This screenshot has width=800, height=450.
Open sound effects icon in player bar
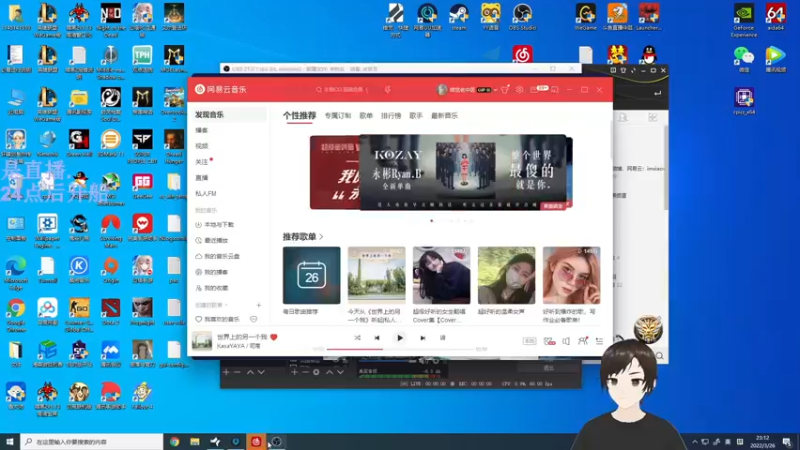tap(549, 341)
